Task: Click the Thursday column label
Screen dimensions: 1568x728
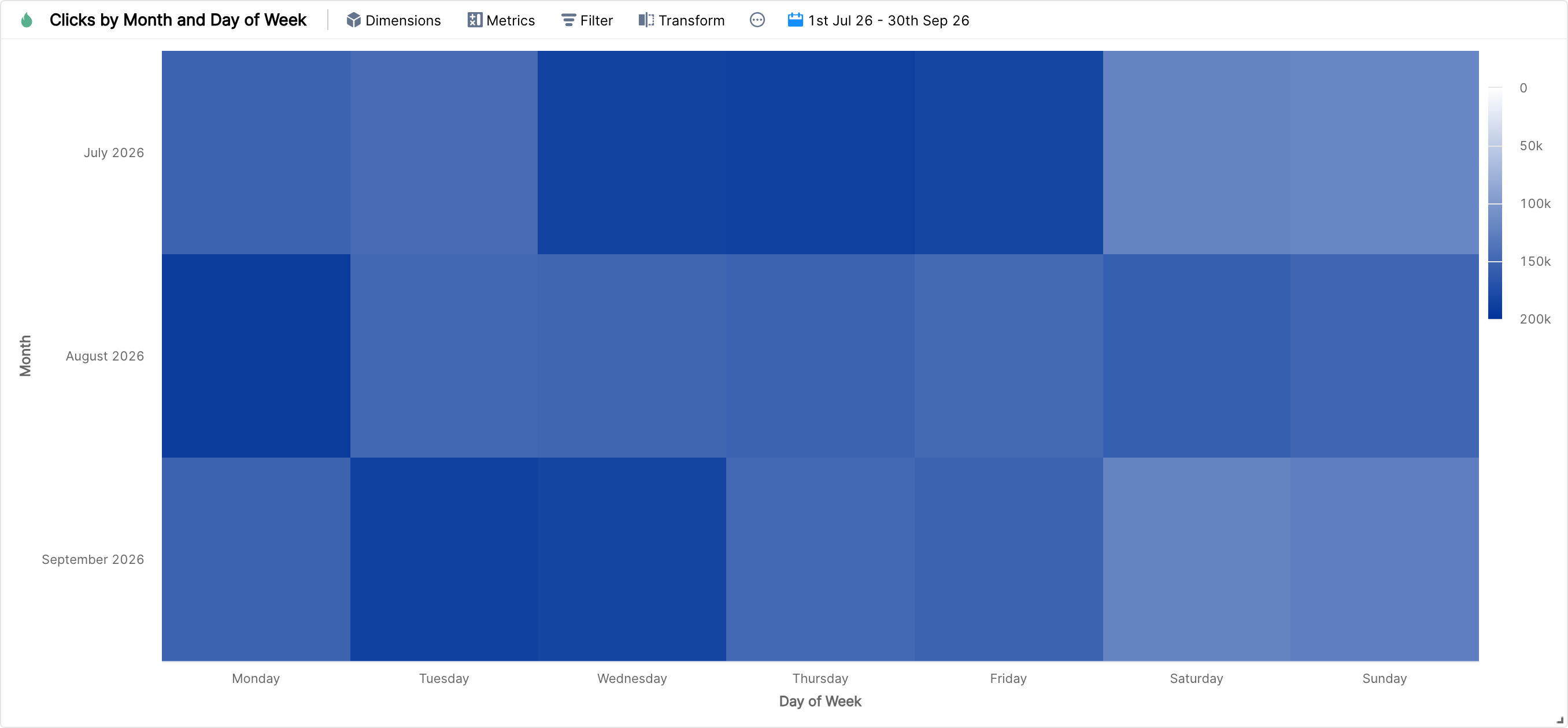Action: pyautogui.click(x=820, y=679)
